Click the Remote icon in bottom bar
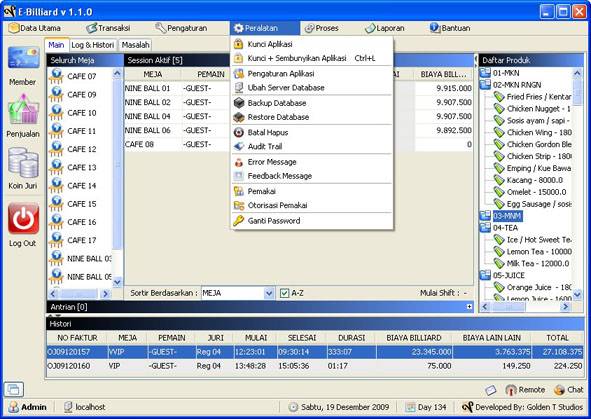Viewport: 591px width, 419px height. pyautogui.click(x=511, y=390)
